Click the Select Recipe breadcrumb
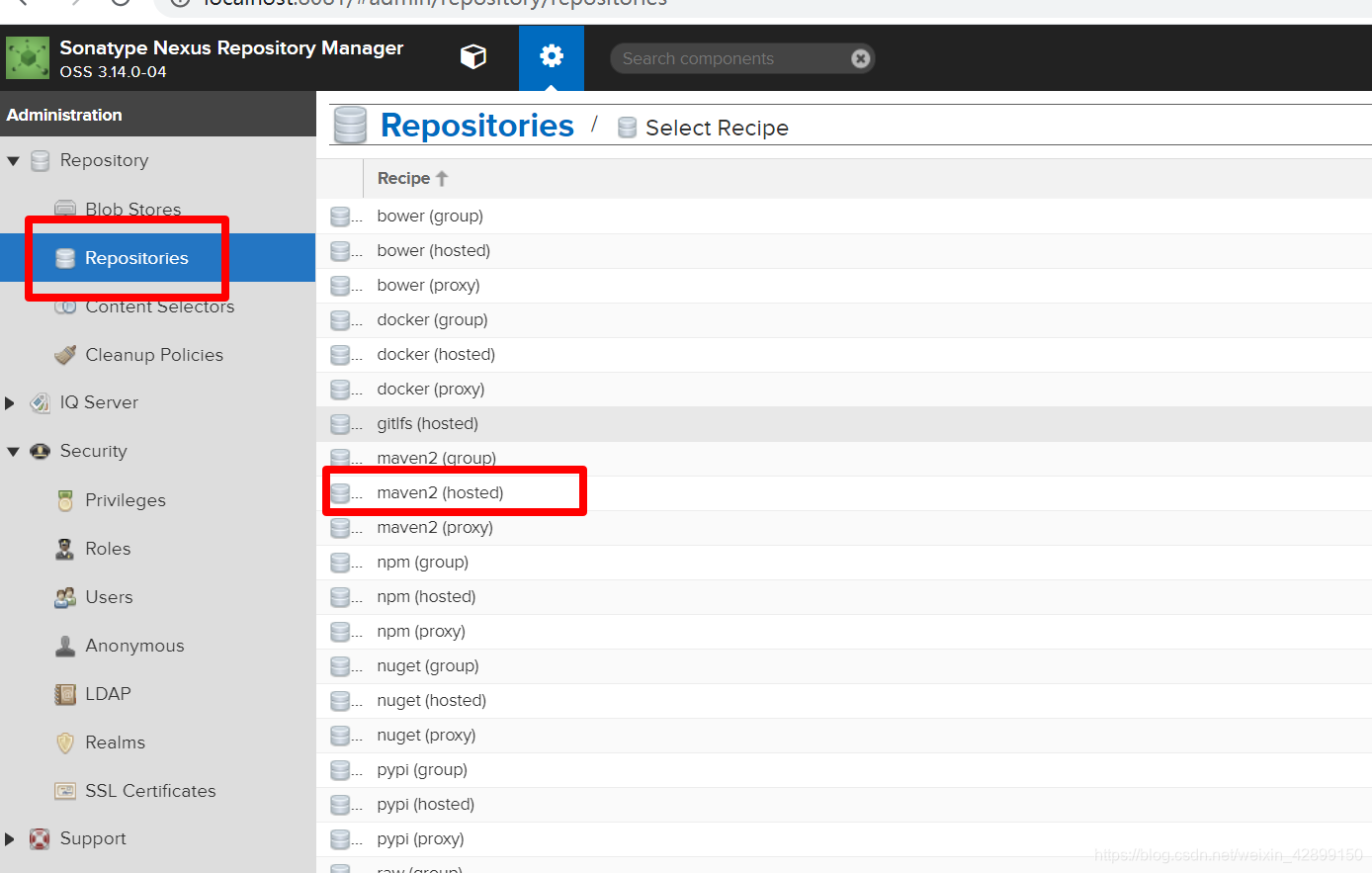This screenshot has width=1372, height=873. click(x=717, y=128)
